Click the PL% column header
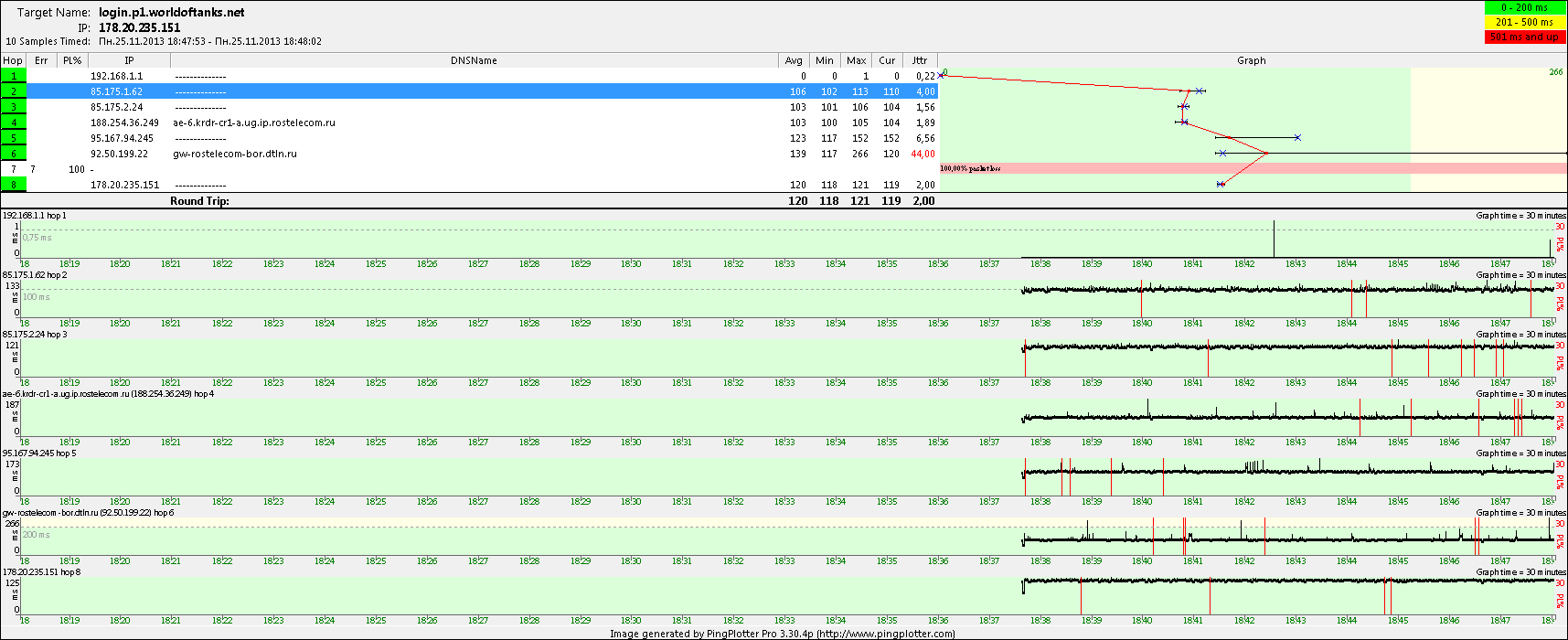 [x=72, y=60]
